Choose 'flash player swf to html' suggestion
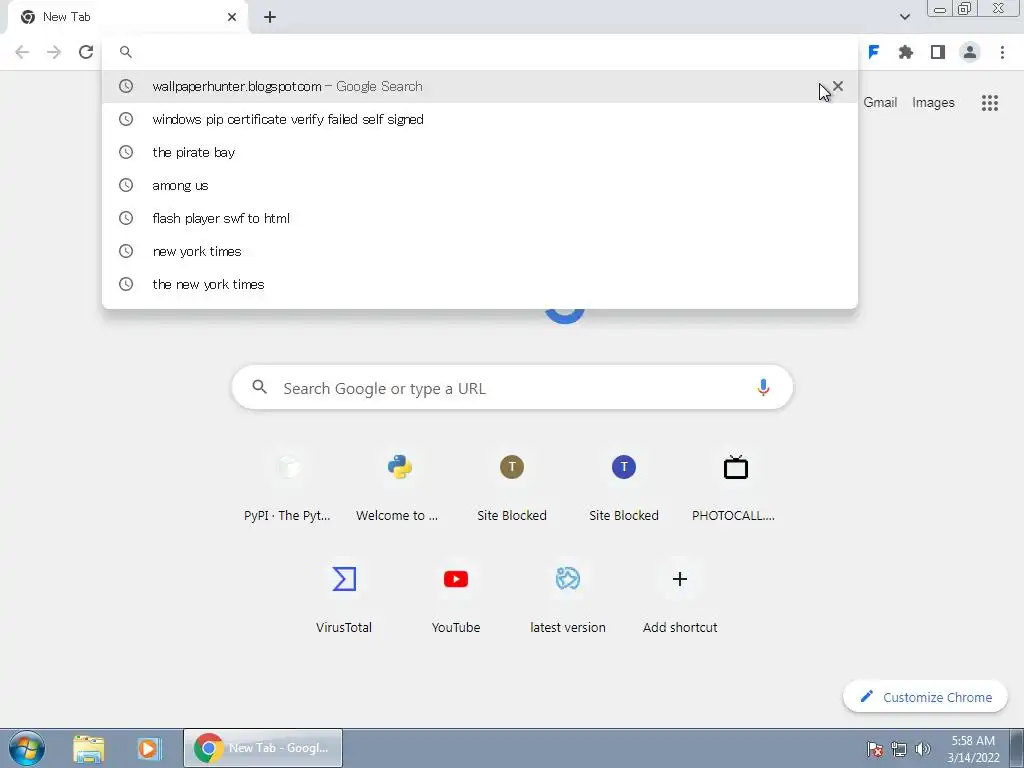The image size is (1024, 768). pyautogui.click(x=479, y=218)
